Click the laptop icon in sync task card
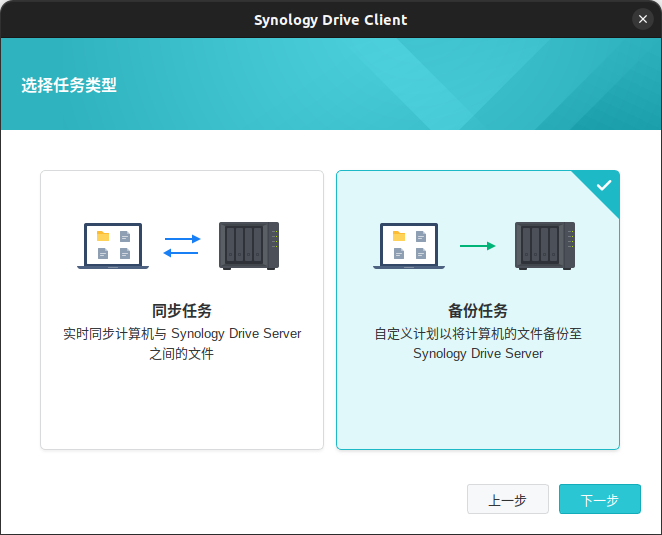662x535 pixels. 113,246
